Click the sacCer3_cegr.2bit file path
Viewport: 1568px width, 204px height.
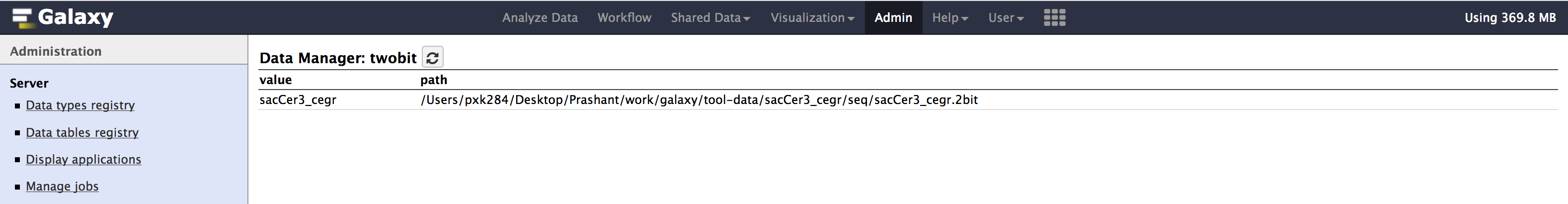click(x=699, y=100)
